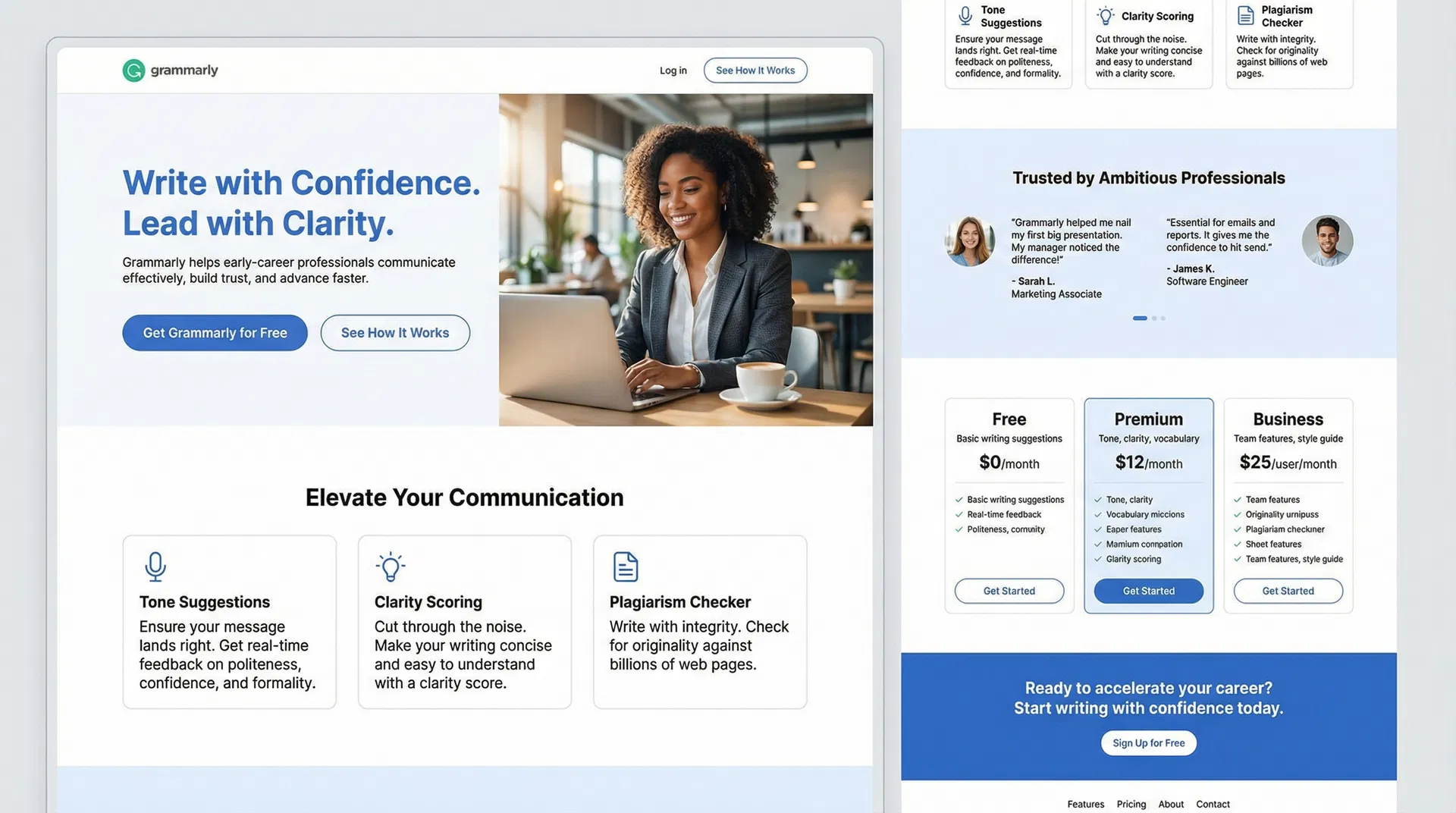1456x813 pixels.
Task: Open the Contact footer link
Action: pos(1213,803)
